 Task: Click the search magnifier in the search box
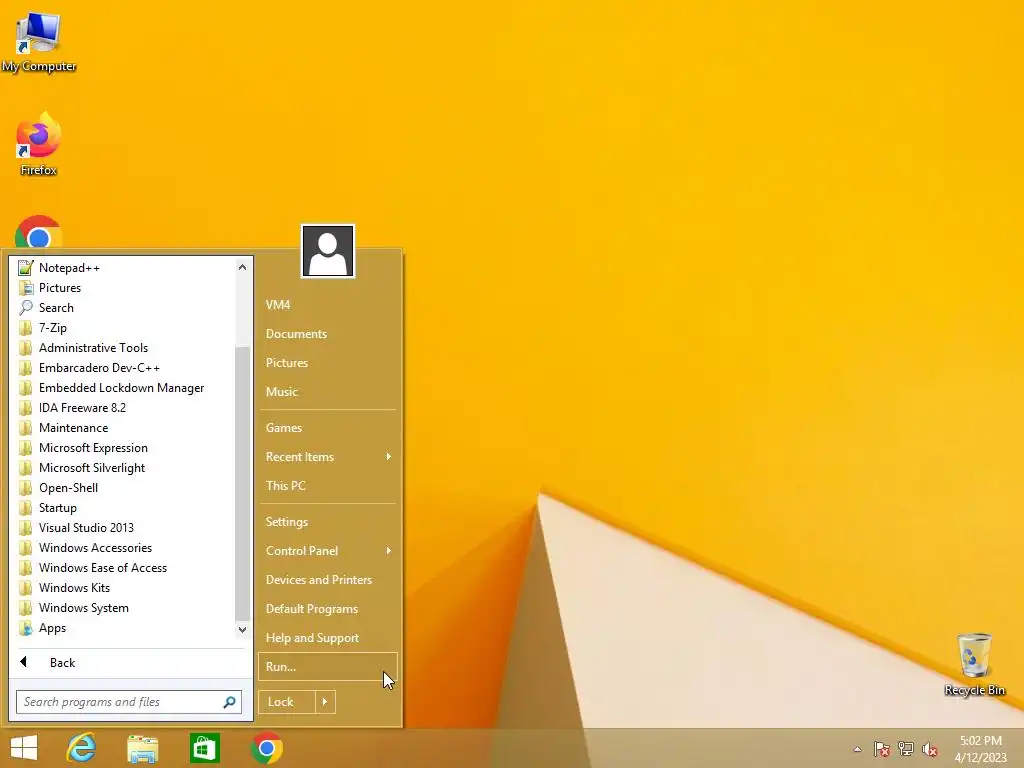click(x=229, y=702)
